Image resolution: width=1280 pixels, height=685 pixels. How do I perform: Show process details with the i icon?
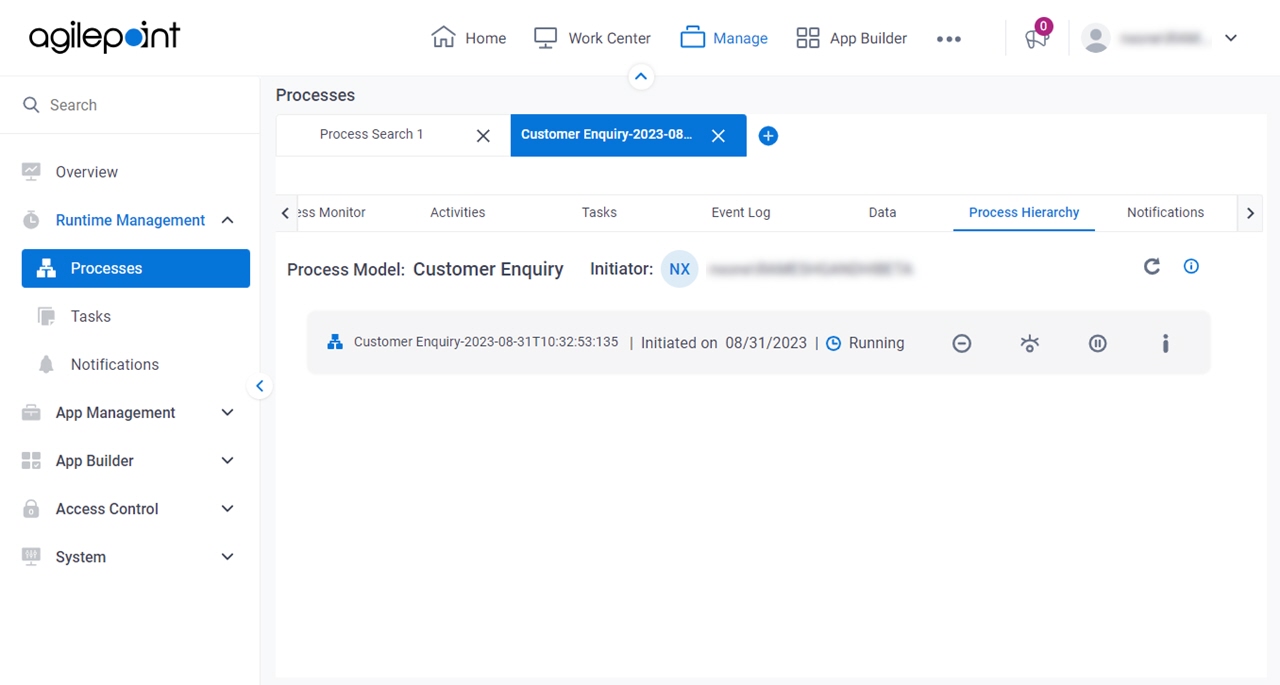point(1166,343)
